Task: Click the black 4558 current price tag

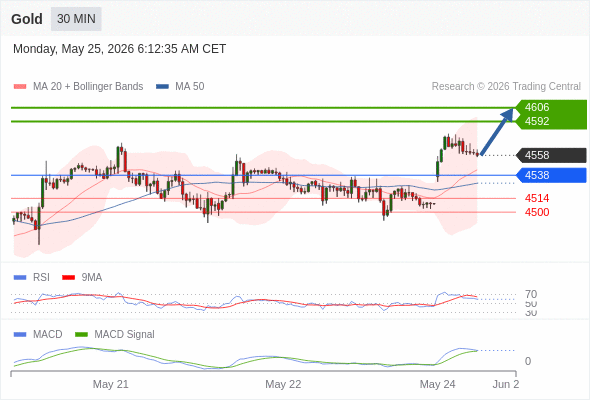Action: [551, 155]
